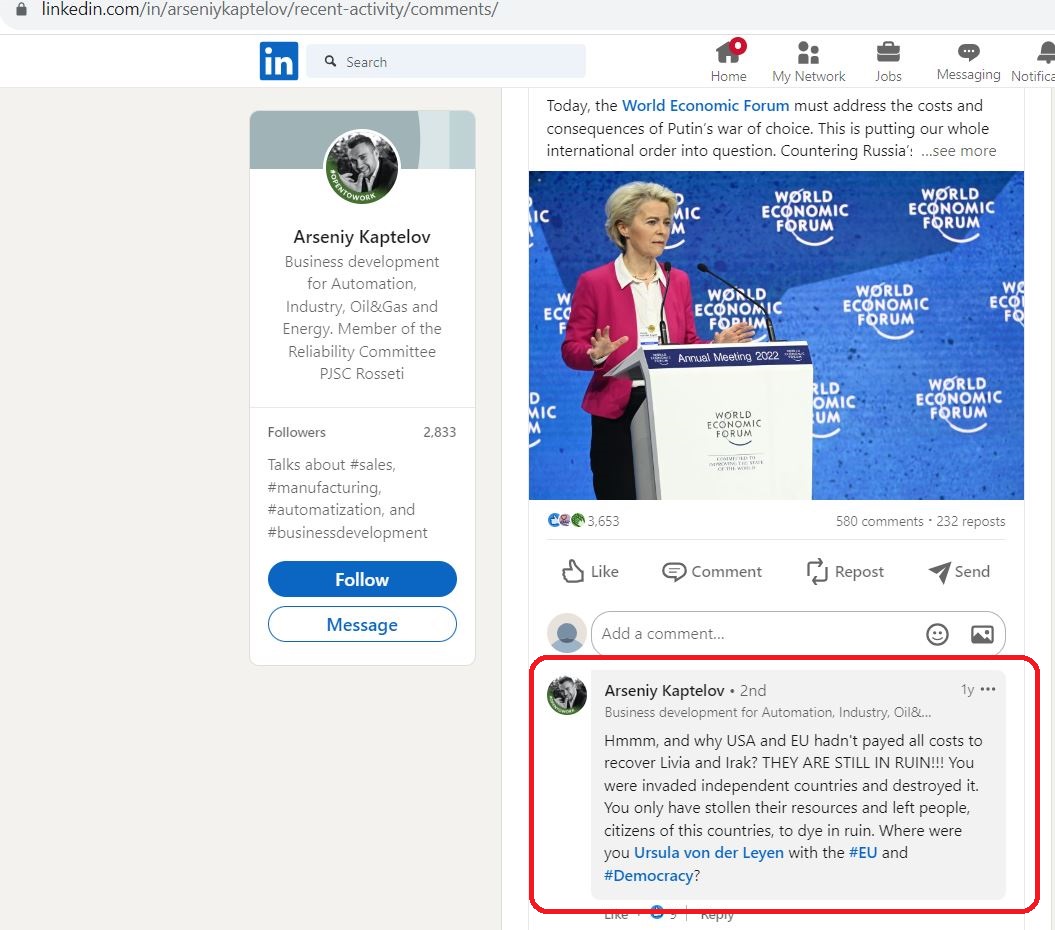Open the comment's three-dot options menu

tap(988, 689)
